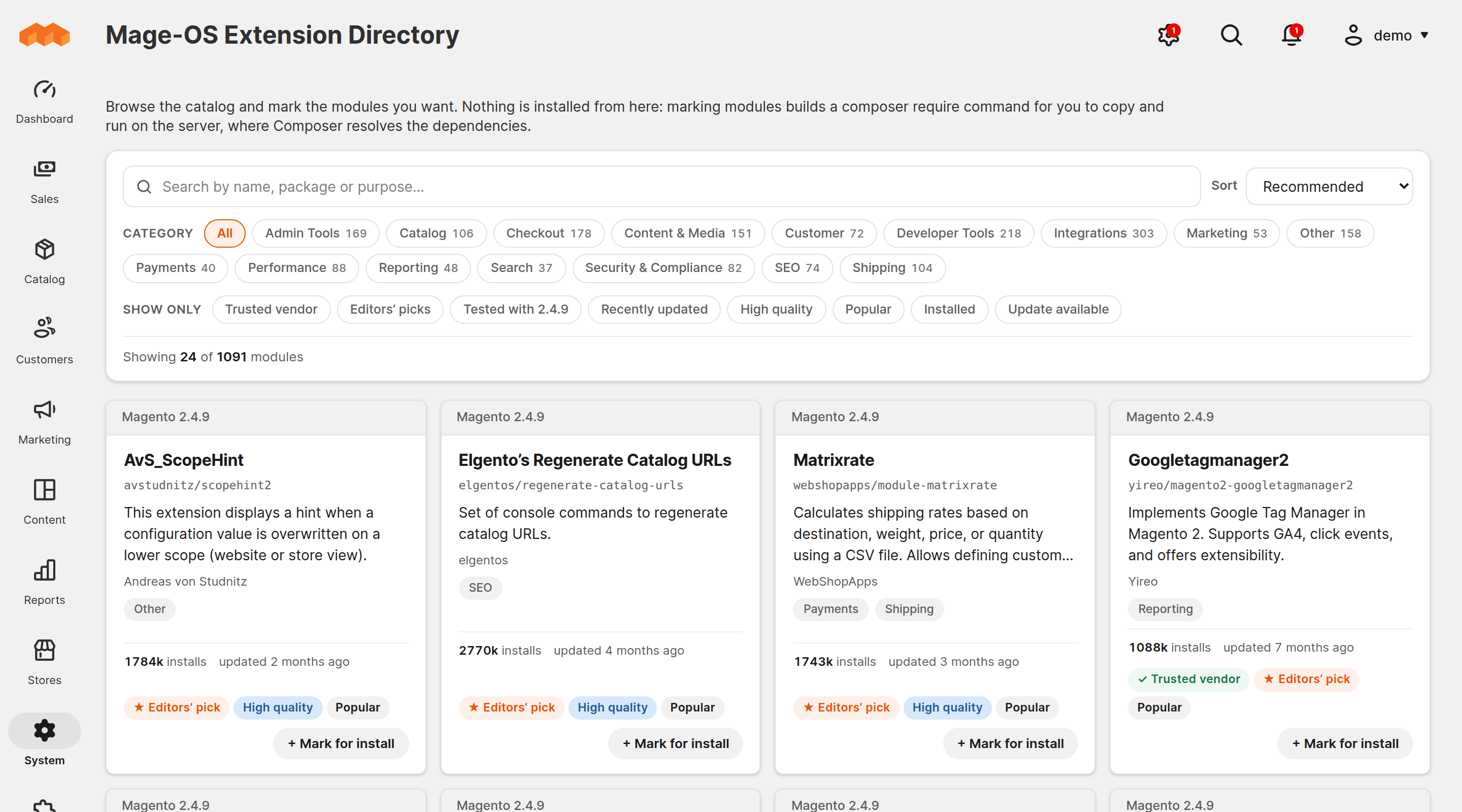Open the Matrixrate module title
The width and height of the screenshot is (1462, 812).
pos(833,460)
